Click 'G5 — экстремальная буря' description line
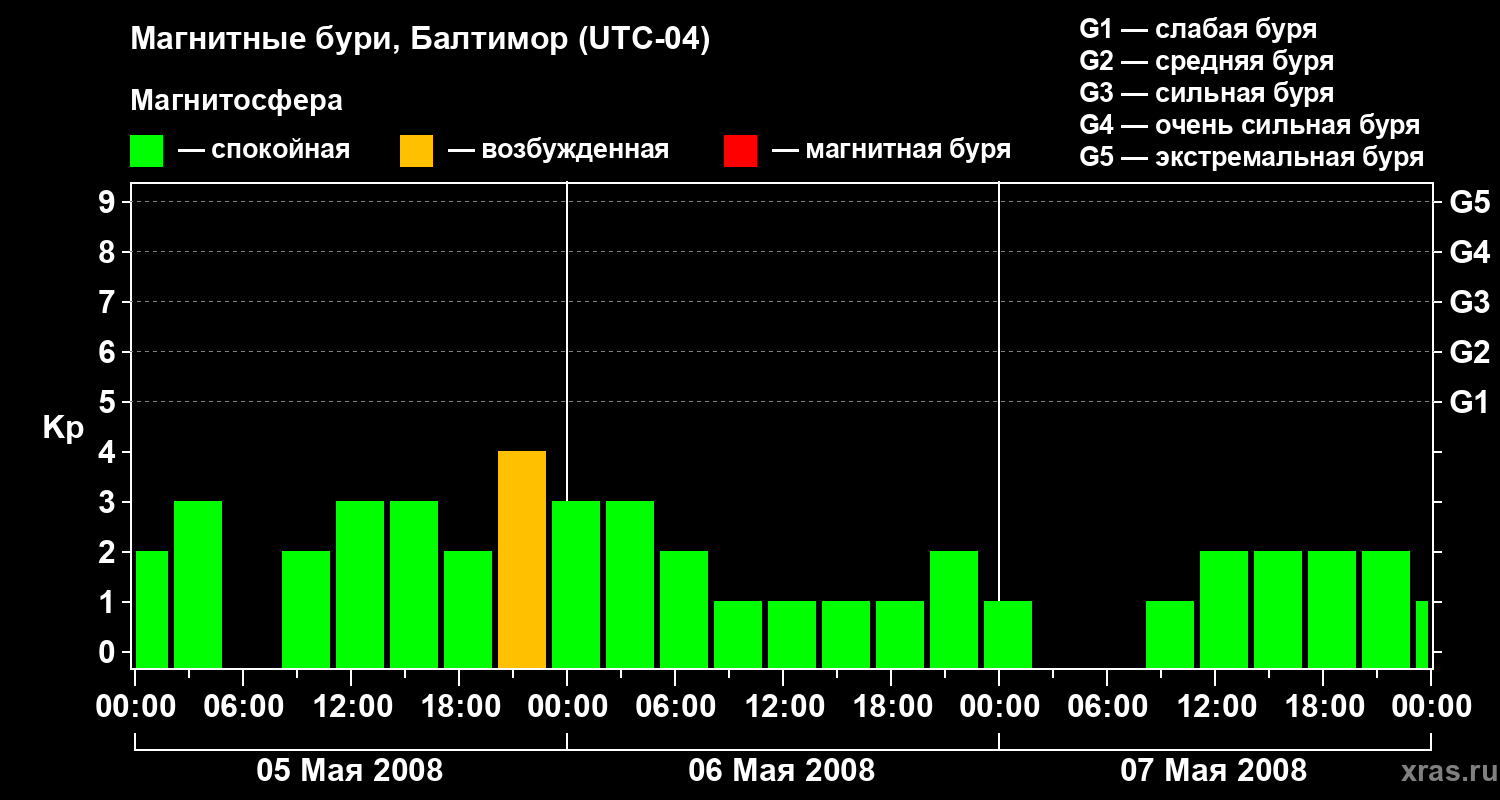1500x800 pixels. [x=1252, y=157]
